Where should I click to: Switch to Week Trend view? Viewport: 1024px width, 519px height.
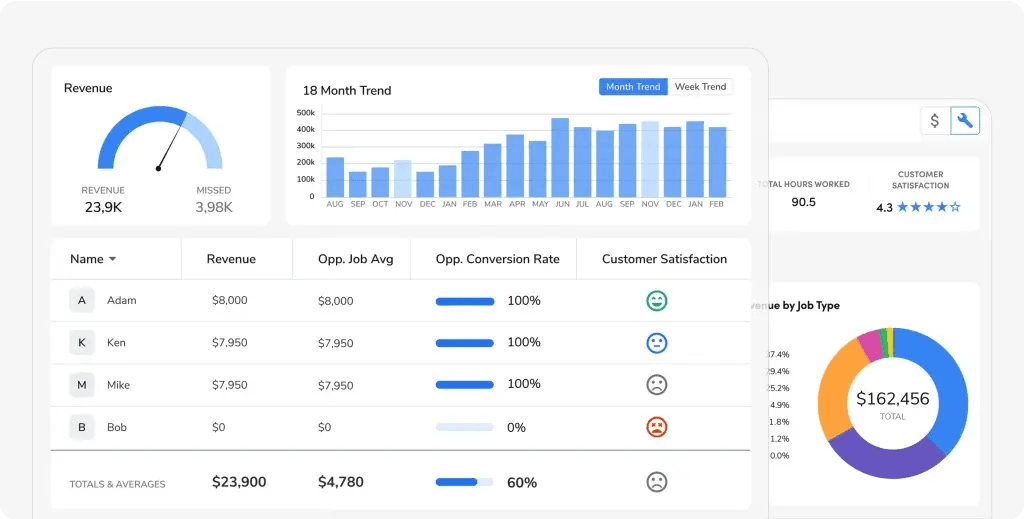(700, 87)
